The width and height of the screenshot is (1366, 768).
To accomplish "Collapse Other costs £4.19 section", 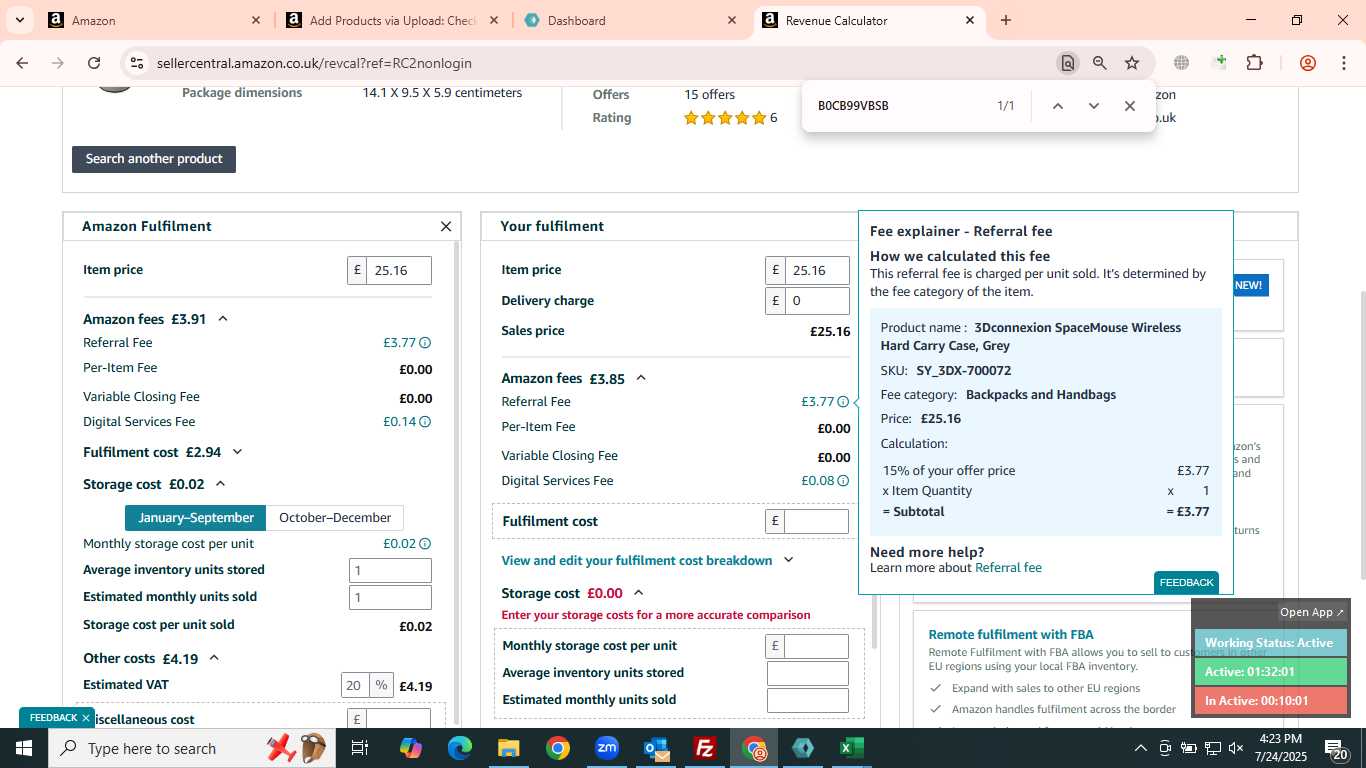I will [x=214, y=658].
